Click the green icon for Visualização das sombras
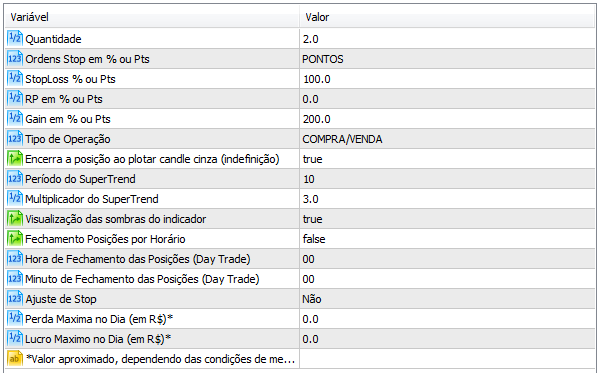Viewport: 600px width, 373px height. click(x=15, y=219)
